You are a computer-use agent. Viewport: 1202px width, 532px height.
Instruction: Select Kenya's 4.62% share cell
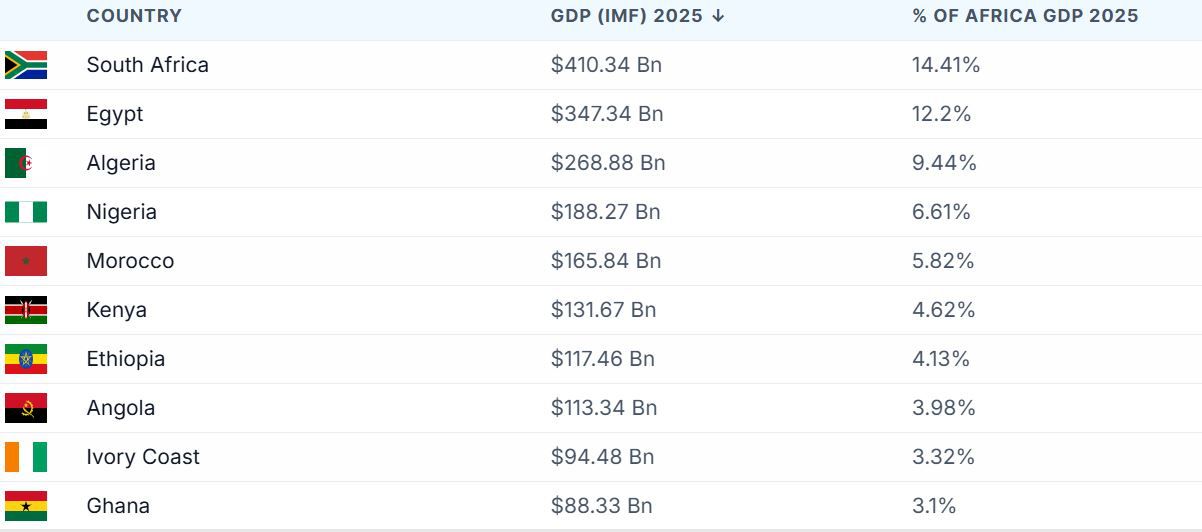point(943,310)
